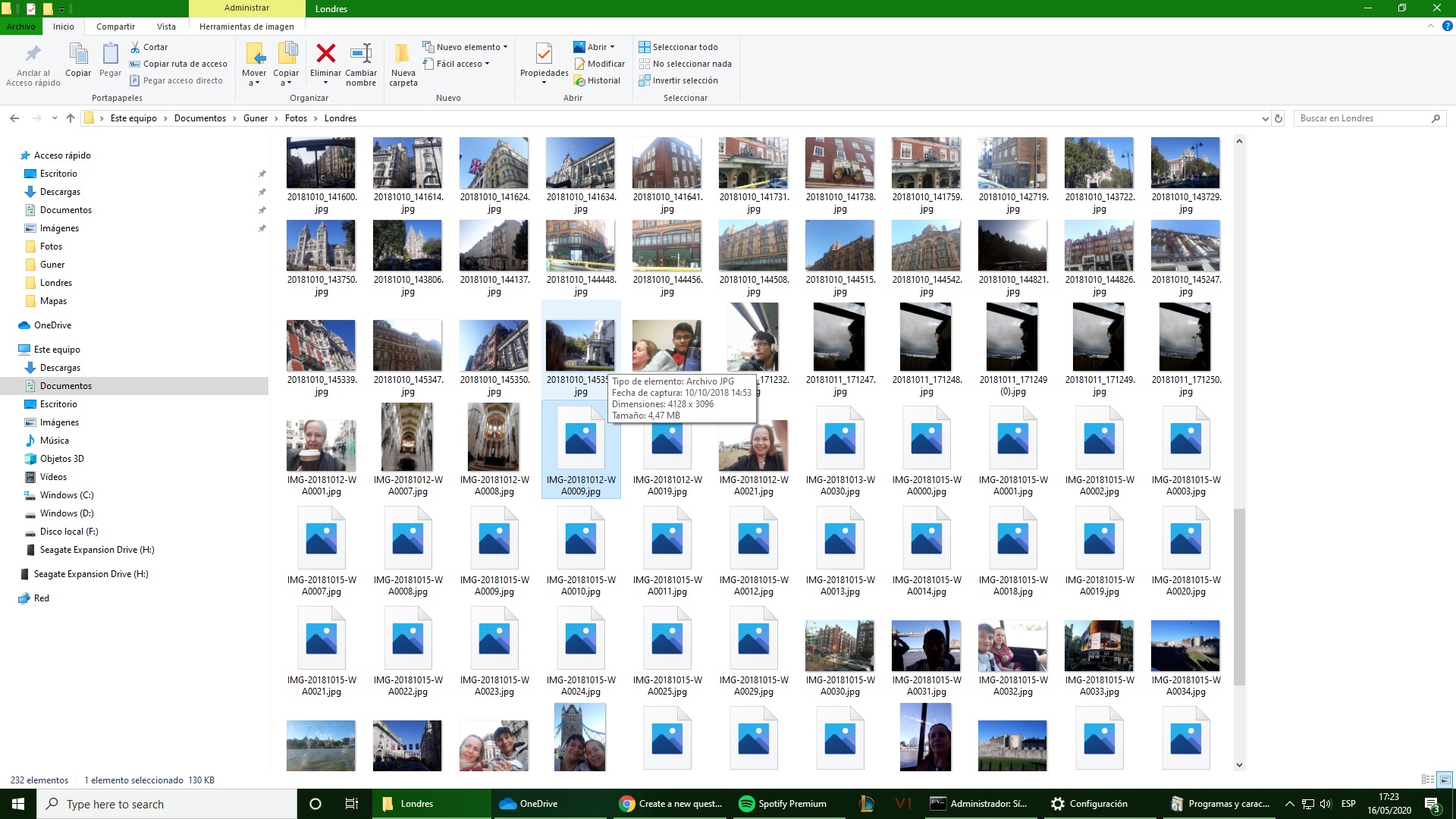Click the Pegar clipboard icon

(110, 54)
